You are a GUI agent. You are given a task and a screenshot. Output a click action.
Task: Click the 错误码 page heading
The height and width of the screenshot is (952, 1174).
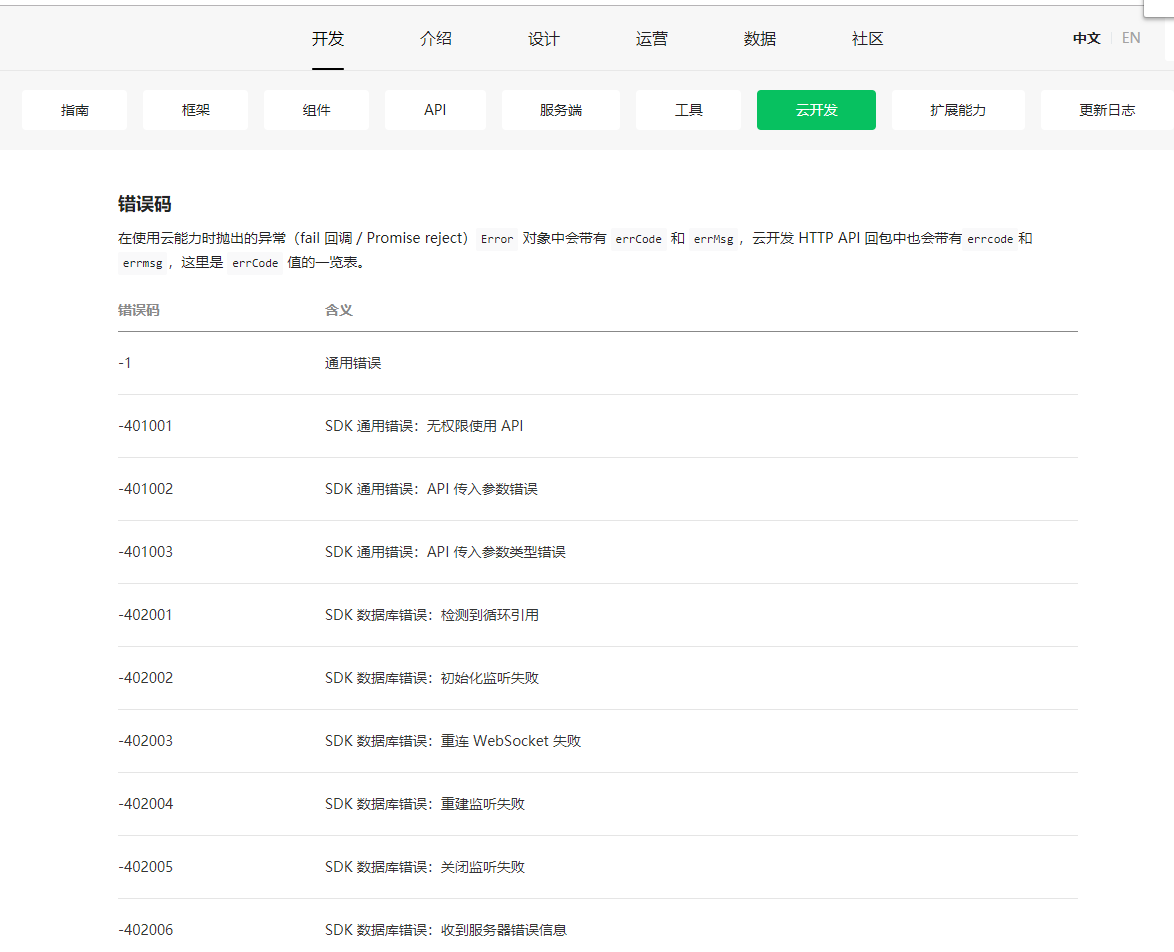click(x=145, y=204)
